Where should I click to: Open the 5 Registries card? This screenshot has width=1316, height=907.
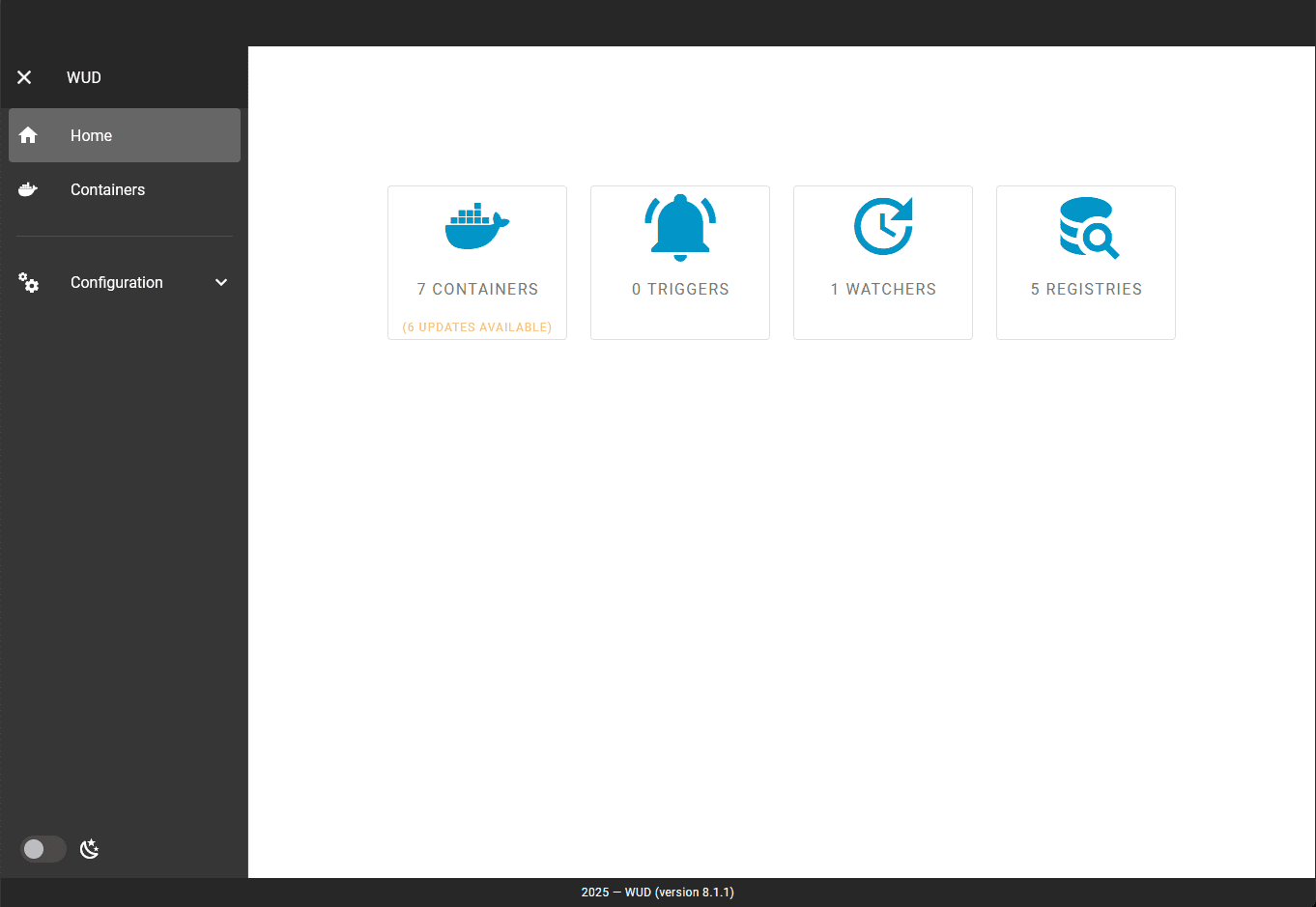pos(1085,263)
